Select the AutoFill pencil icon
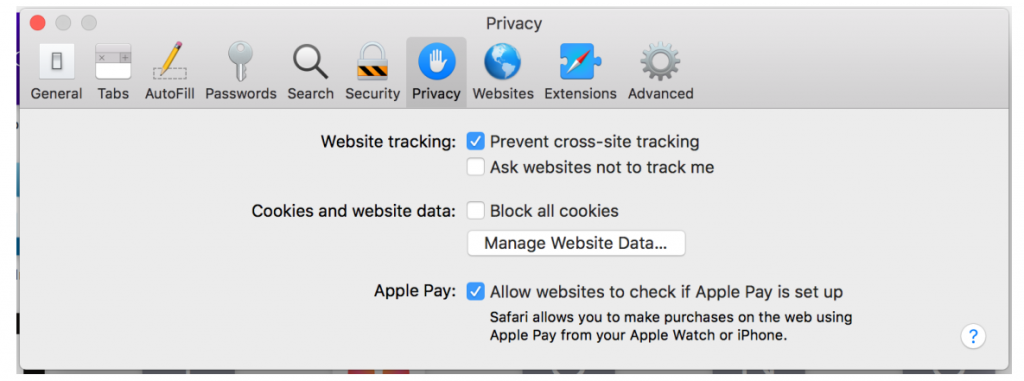 click(x=170, y=61)
